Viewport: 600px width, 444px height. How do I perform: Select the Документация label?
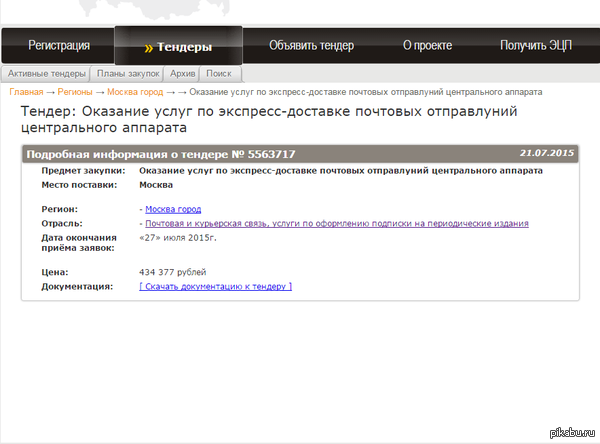click(x=77, y=286)
